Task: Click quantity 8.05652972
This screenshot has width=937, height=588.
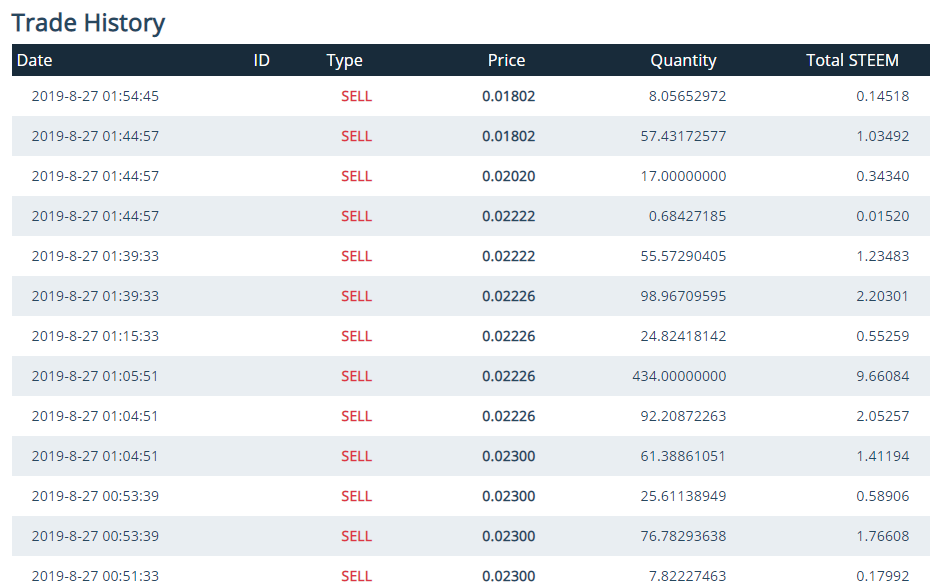Action: pyautogui.click(x=687, y=96)
